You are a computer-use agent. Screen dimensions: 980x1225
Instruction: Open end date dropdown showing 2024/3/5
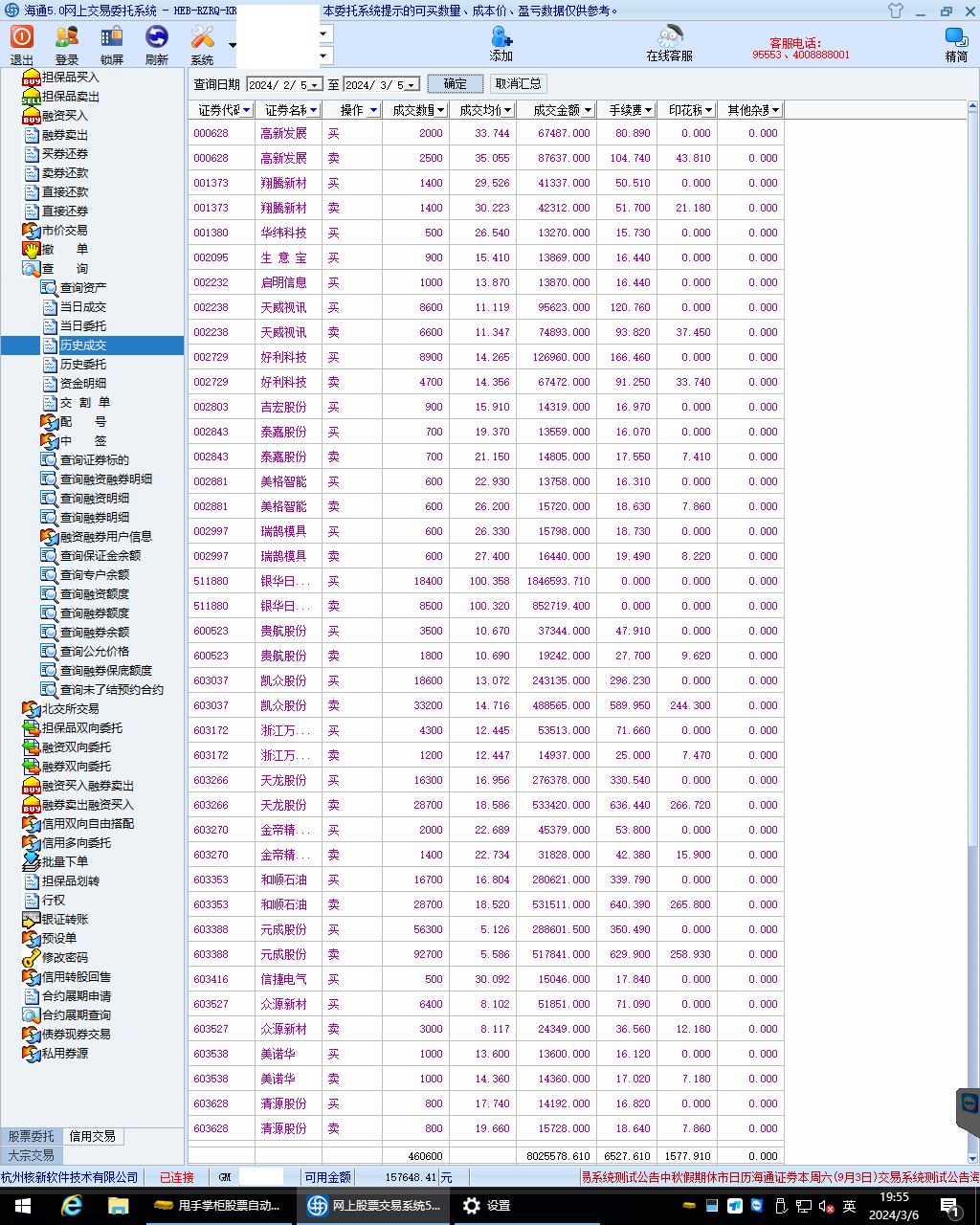tap(412, 85)
